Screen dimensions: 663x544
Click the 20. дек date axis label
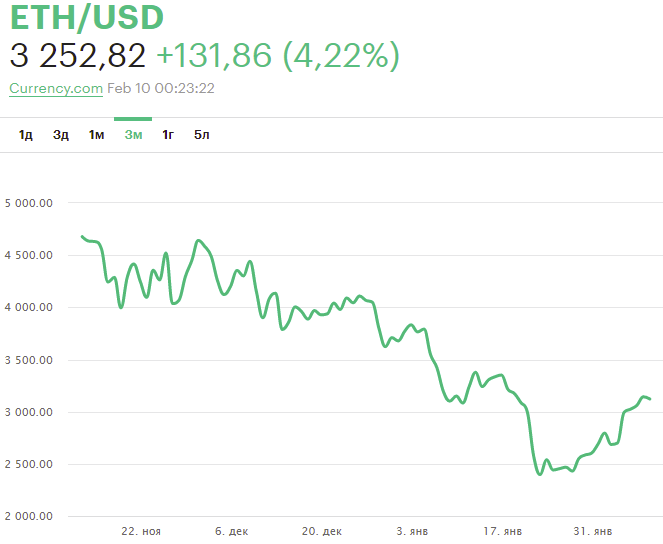pos(322,531)
